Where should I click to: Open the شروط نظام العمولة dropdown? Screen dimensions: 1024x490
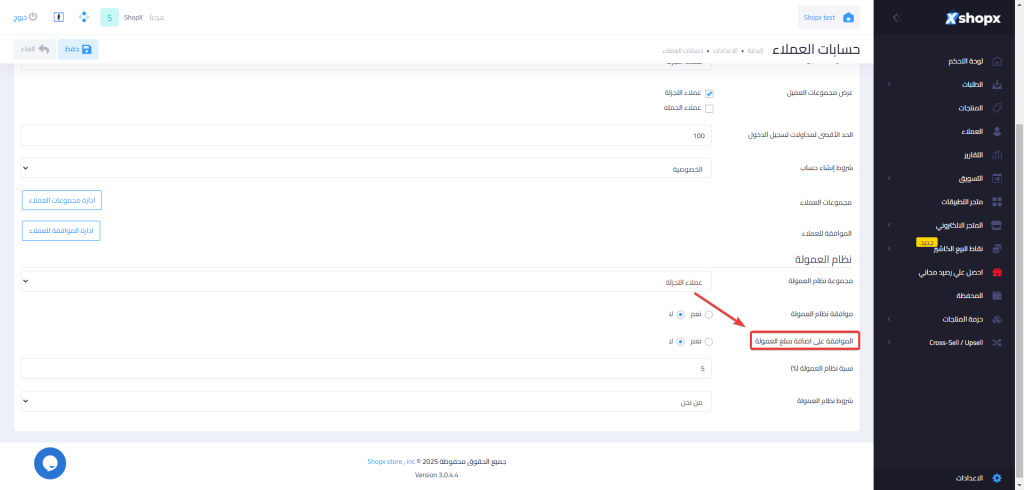[366, 401]
